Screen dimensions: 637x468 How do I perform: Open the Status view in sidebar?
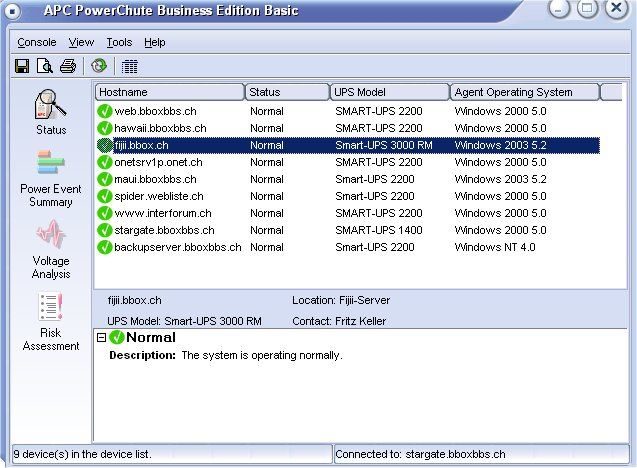coord(51,113)
